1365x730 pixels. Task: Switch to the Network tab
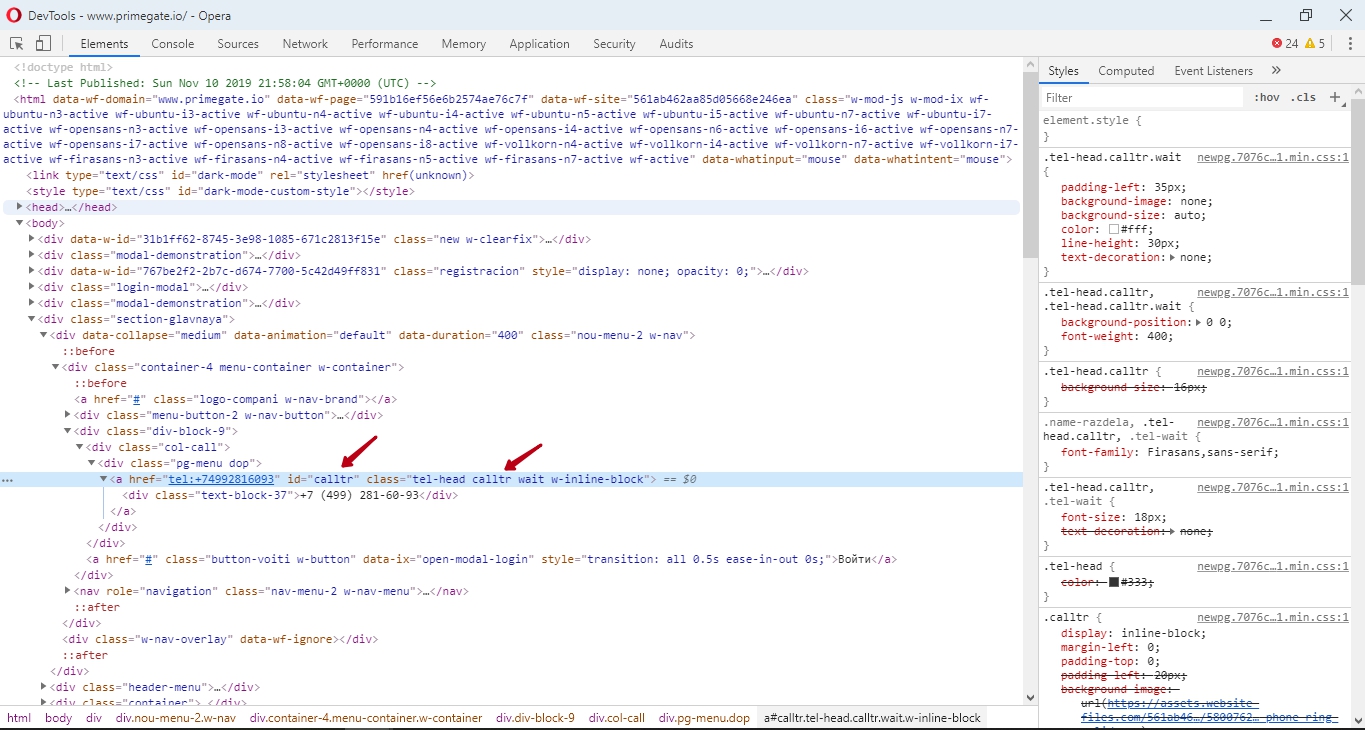click(305, 44)
